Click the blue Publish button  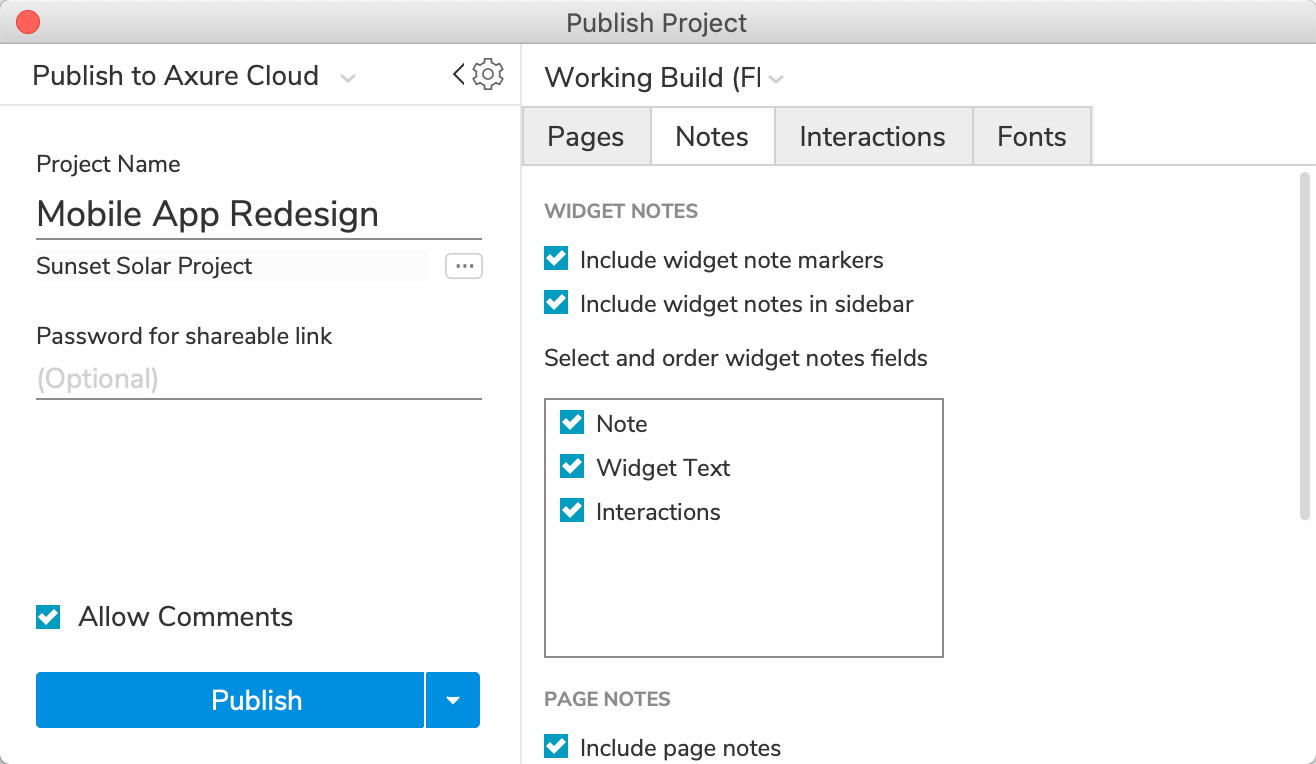click(230, 700)
